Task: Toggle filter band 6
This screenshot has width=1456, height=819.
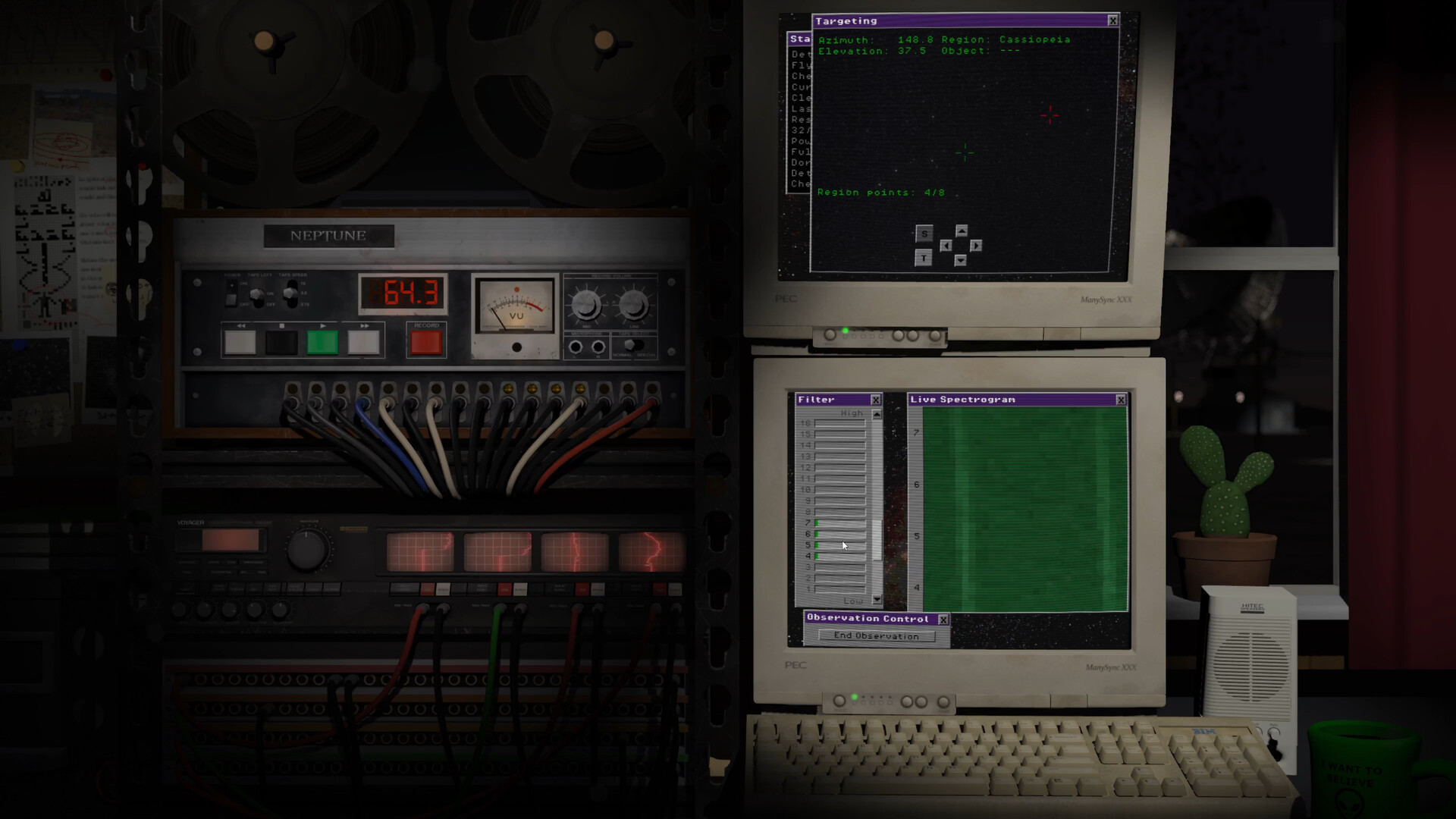Action: click(839, 534)
